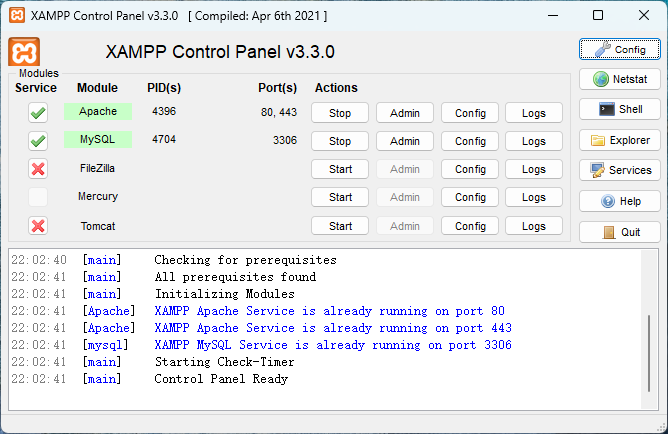Click the 'Starting Check-Timer' log line
The width and height of the screenshot is (668, 434).
[x=225, y=362]
